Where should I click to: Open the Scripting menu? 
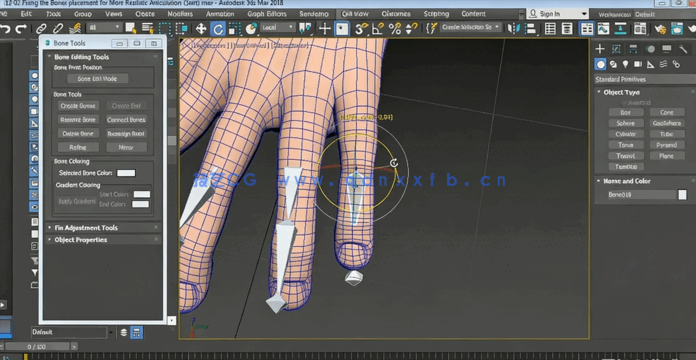(x=436, y=14)
